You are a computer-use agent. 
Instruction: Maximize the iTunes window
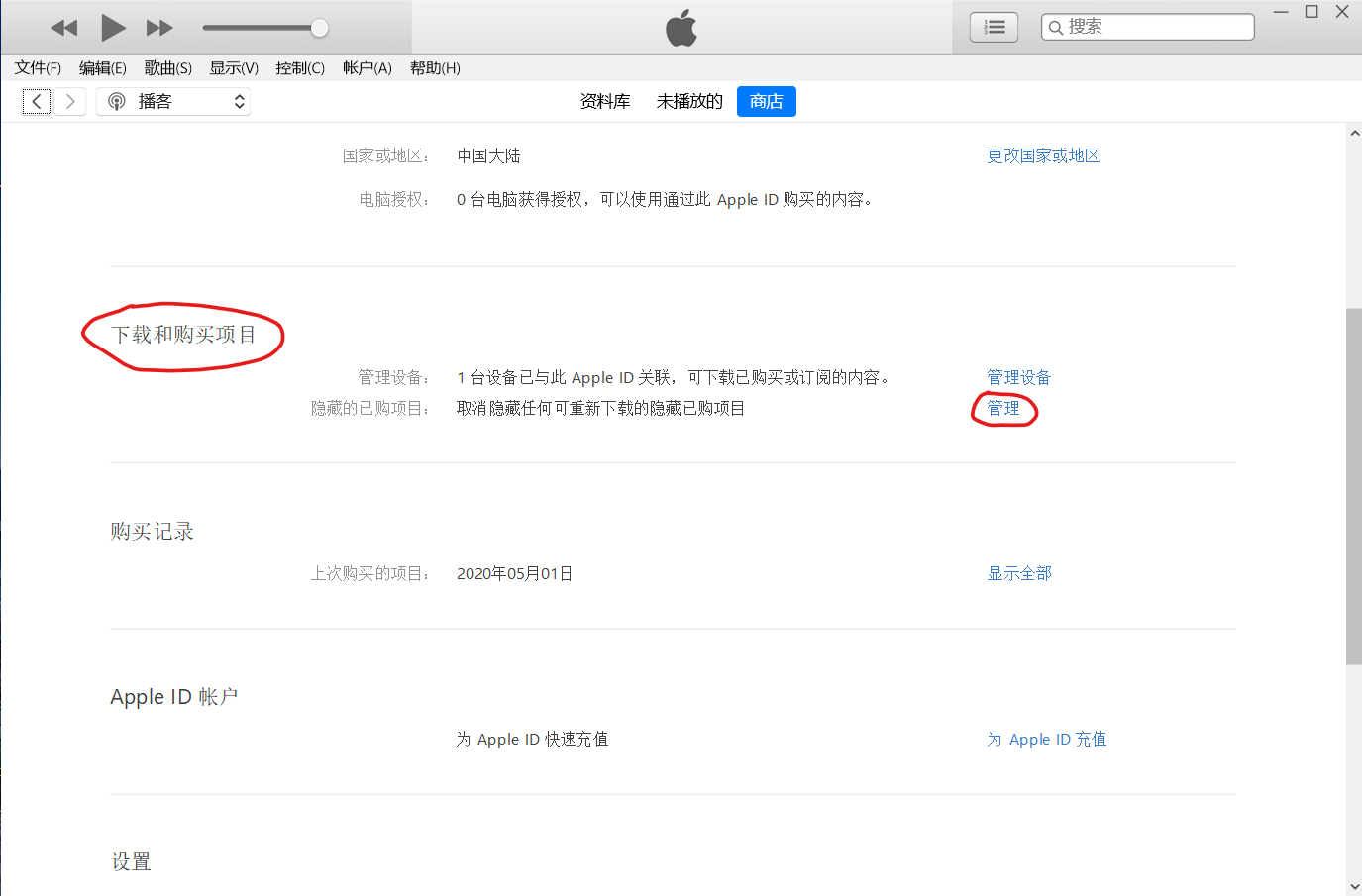(1311, 12)
